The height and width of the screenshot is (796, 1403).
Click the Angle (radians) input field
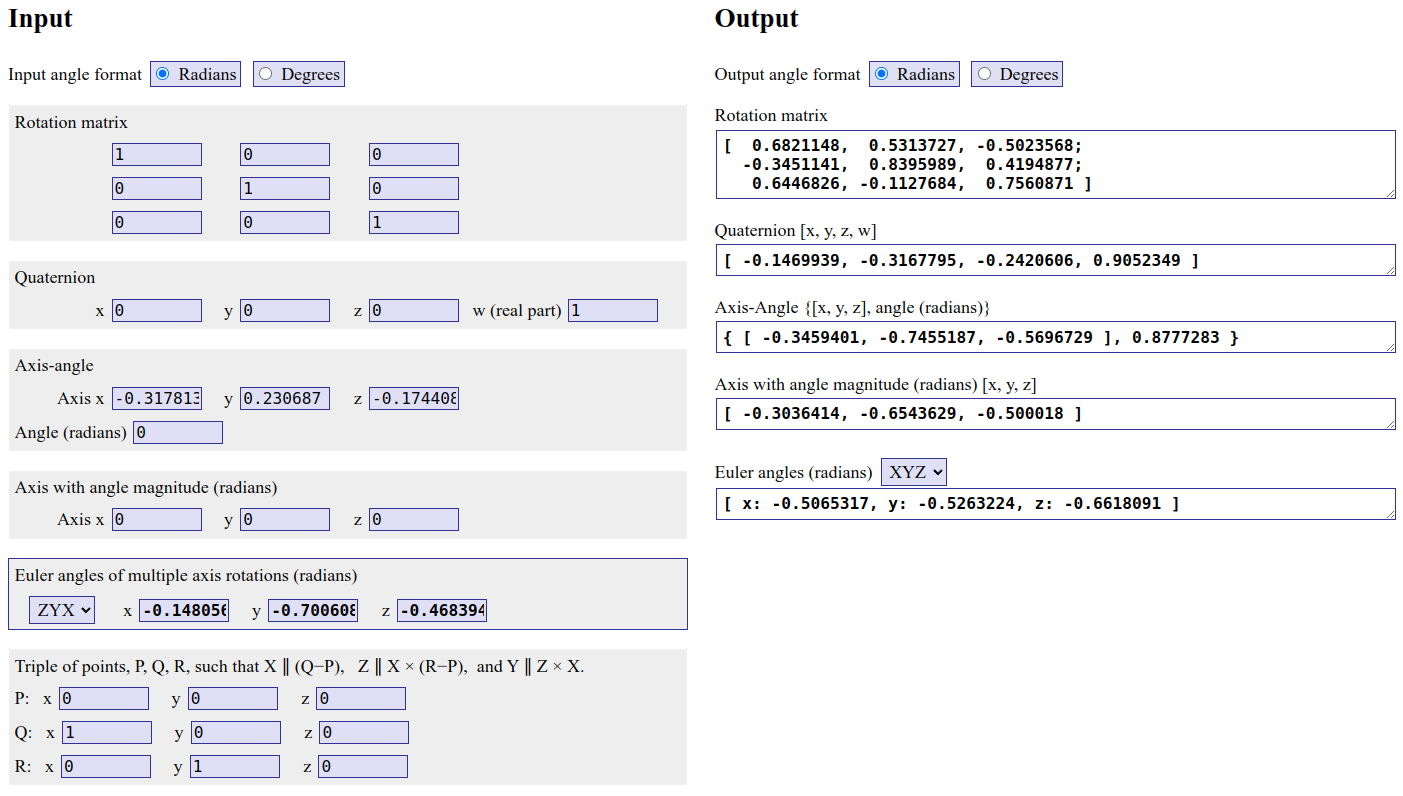point(178,432)
